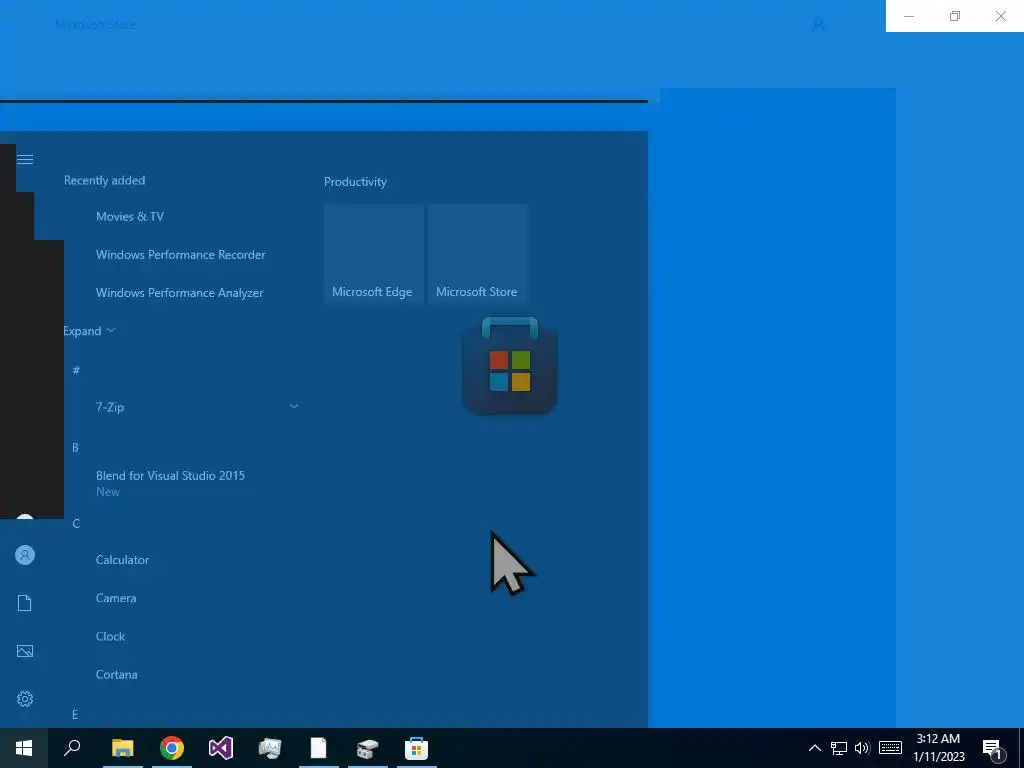Click the # letter header
This screenshot has height=768, width=1024.
click(x=76, y=370)
